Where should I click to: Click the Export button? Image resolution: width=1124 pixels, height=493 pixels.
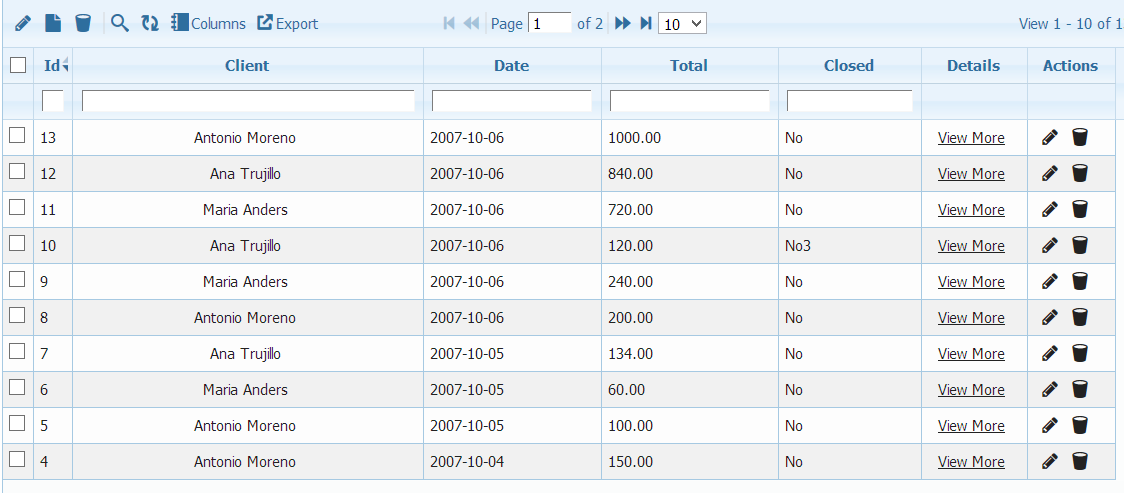point(288,23)
